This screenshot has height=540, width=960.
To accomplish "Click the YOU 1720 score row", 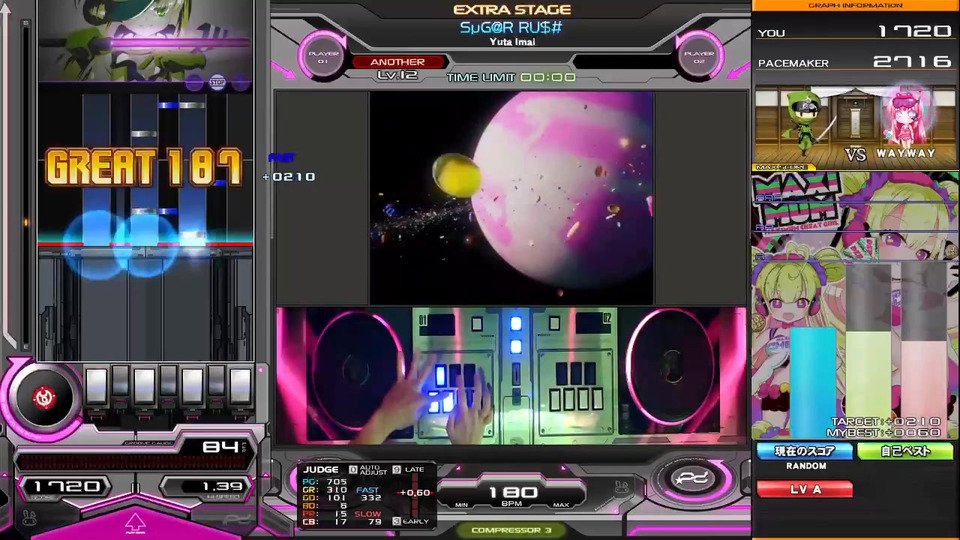I will 854,31.
